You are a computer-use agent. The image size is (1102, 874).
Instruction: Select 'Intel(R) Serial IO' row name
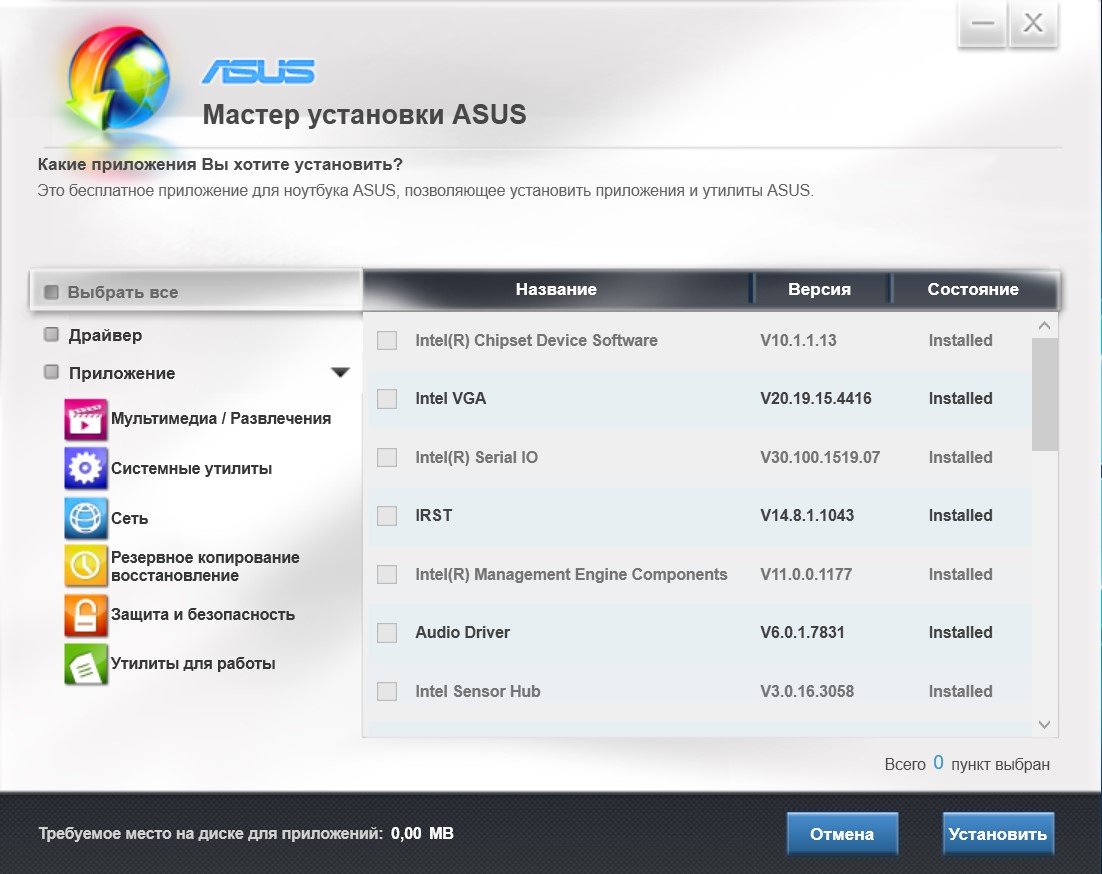(x=477, y=457)
